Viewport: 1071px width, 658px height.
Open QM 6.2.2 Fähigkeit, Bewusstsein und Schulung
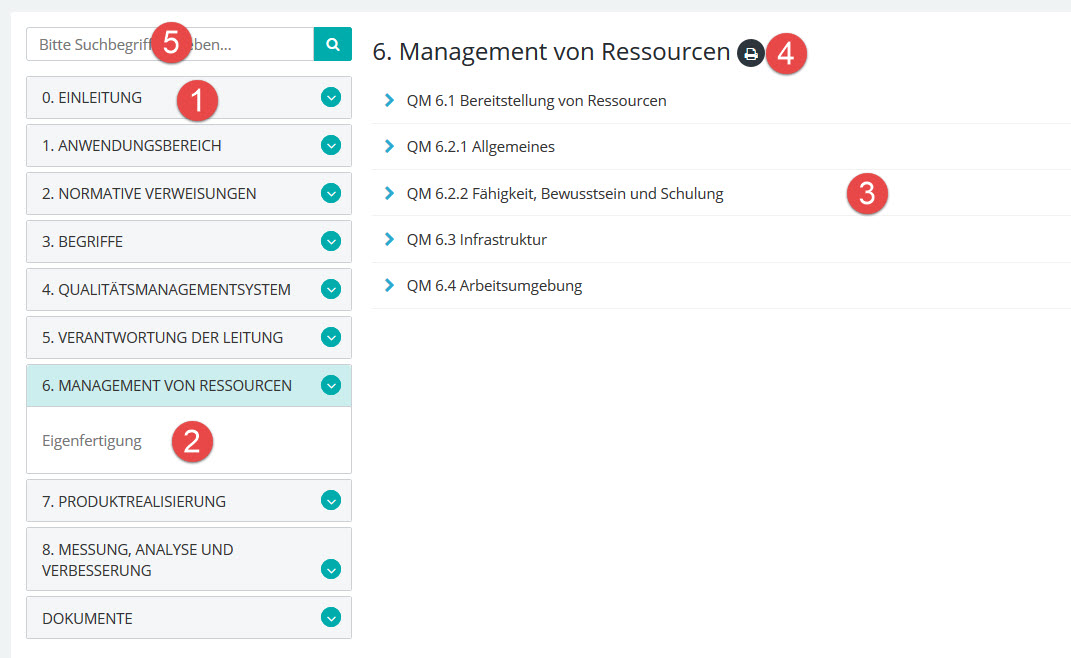564,194
